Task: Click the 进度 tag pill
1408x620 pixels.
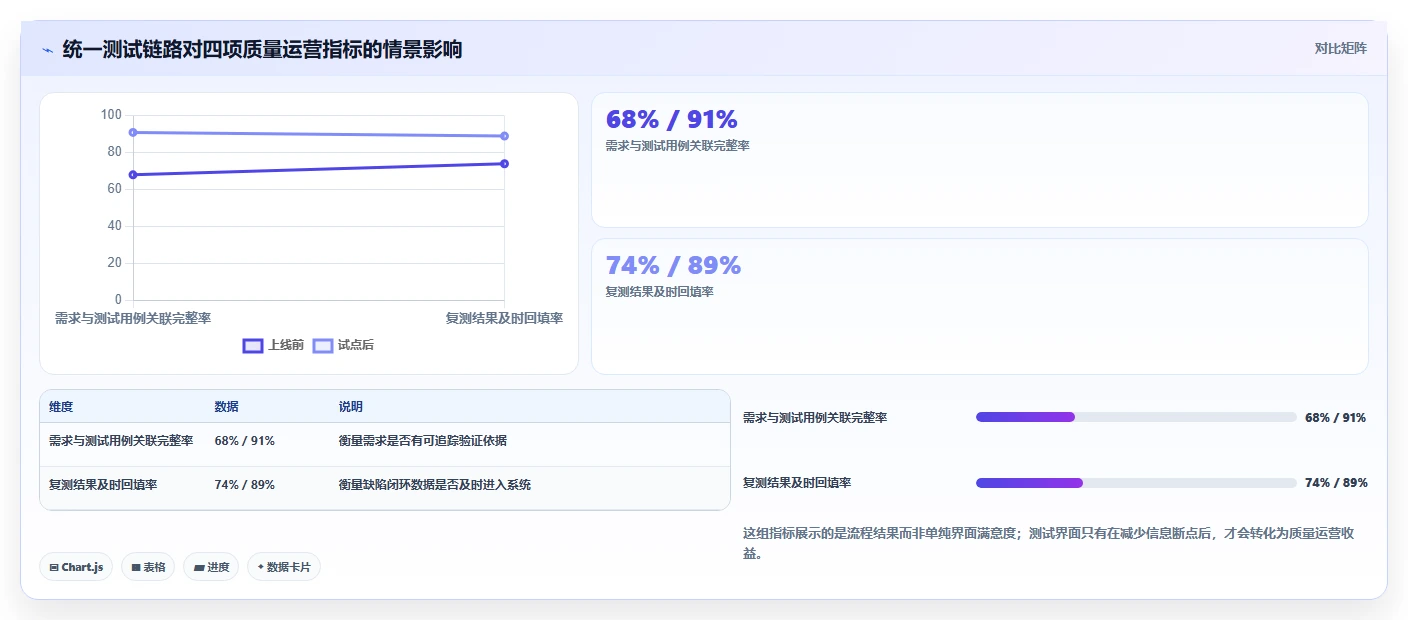Action: 211,567
